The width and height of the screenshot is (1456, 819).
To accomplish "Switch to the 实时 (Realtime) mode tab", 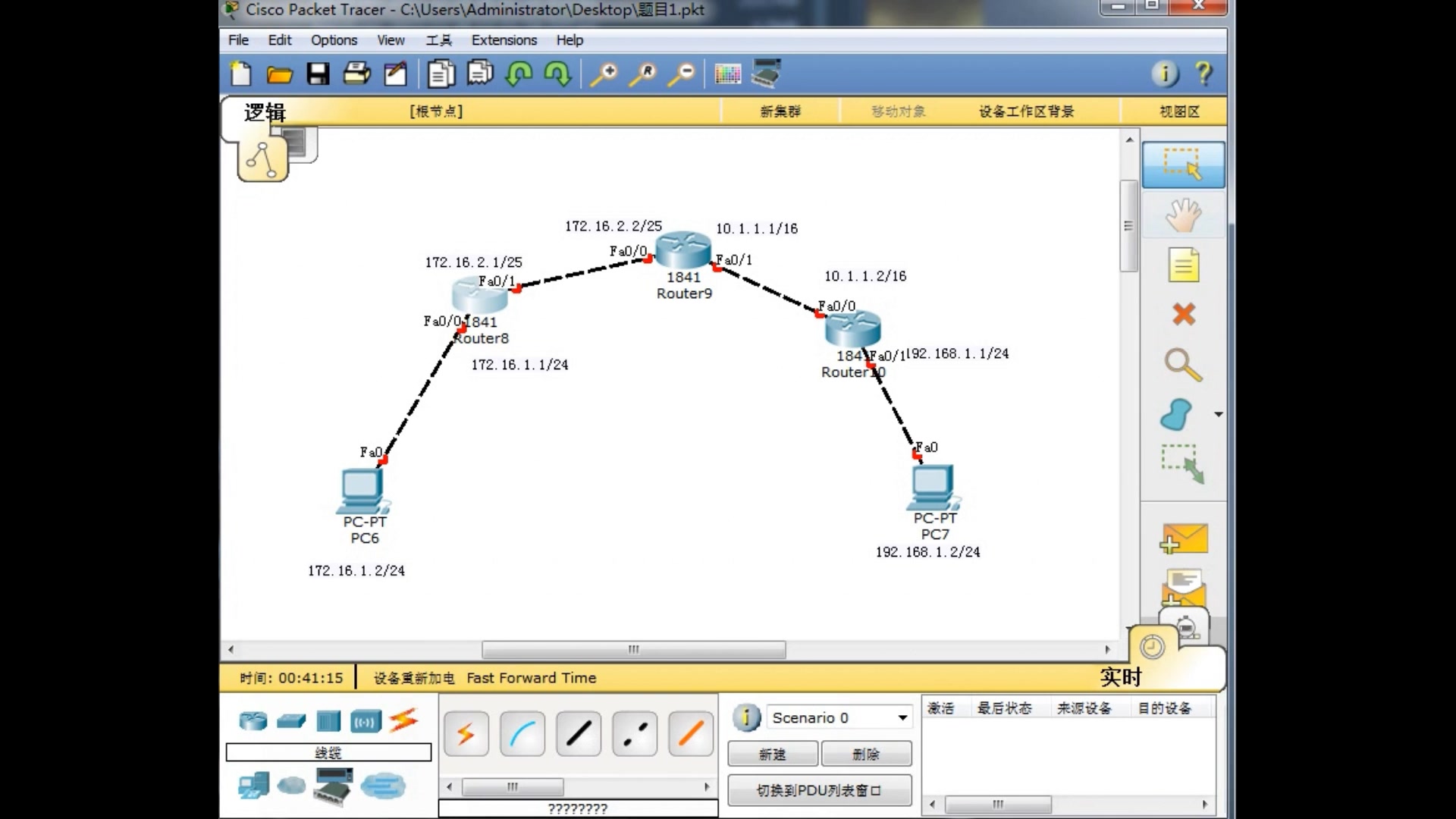I will [1122, 676].
